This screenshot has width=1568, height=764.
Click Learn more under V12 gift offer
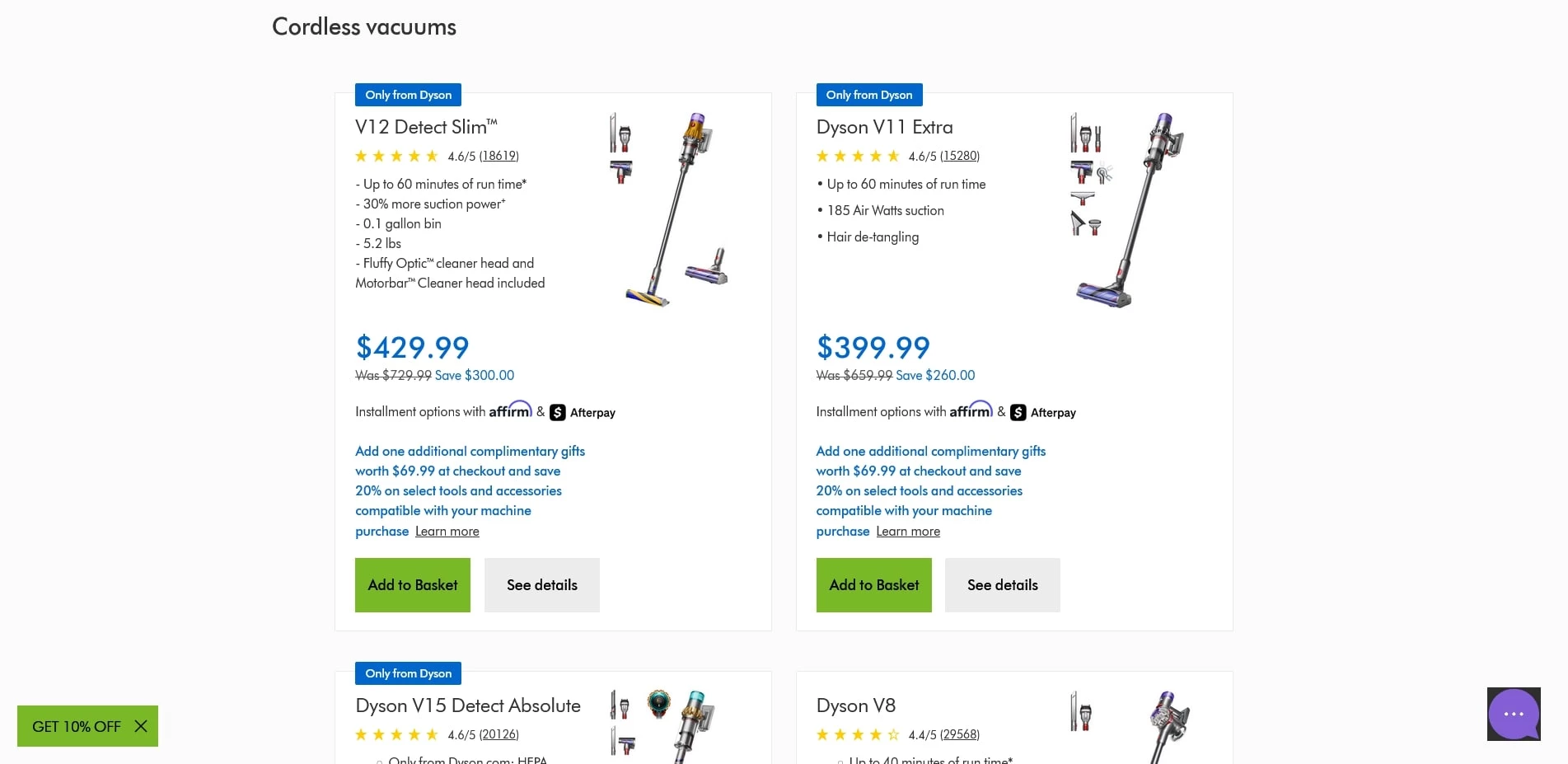coord(447,532)
